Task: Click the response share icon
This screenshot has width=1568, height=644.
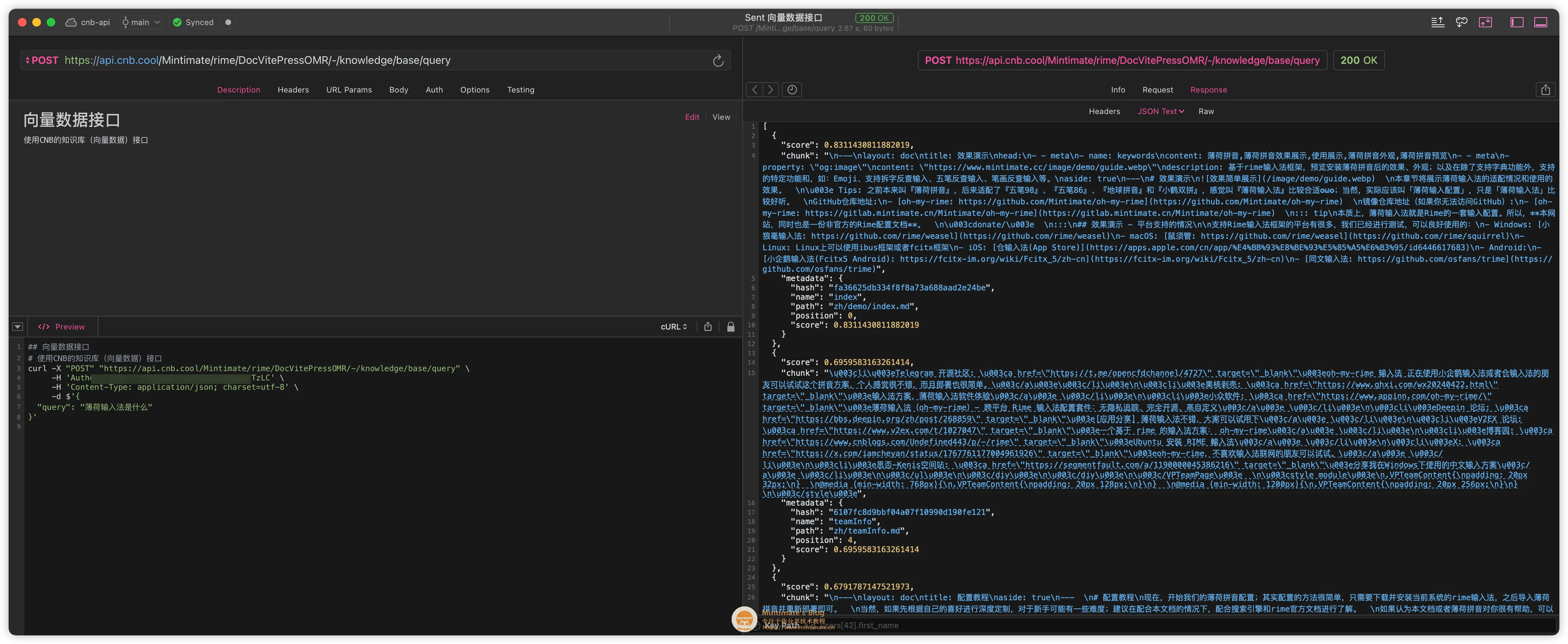Action: point(1545,89)
